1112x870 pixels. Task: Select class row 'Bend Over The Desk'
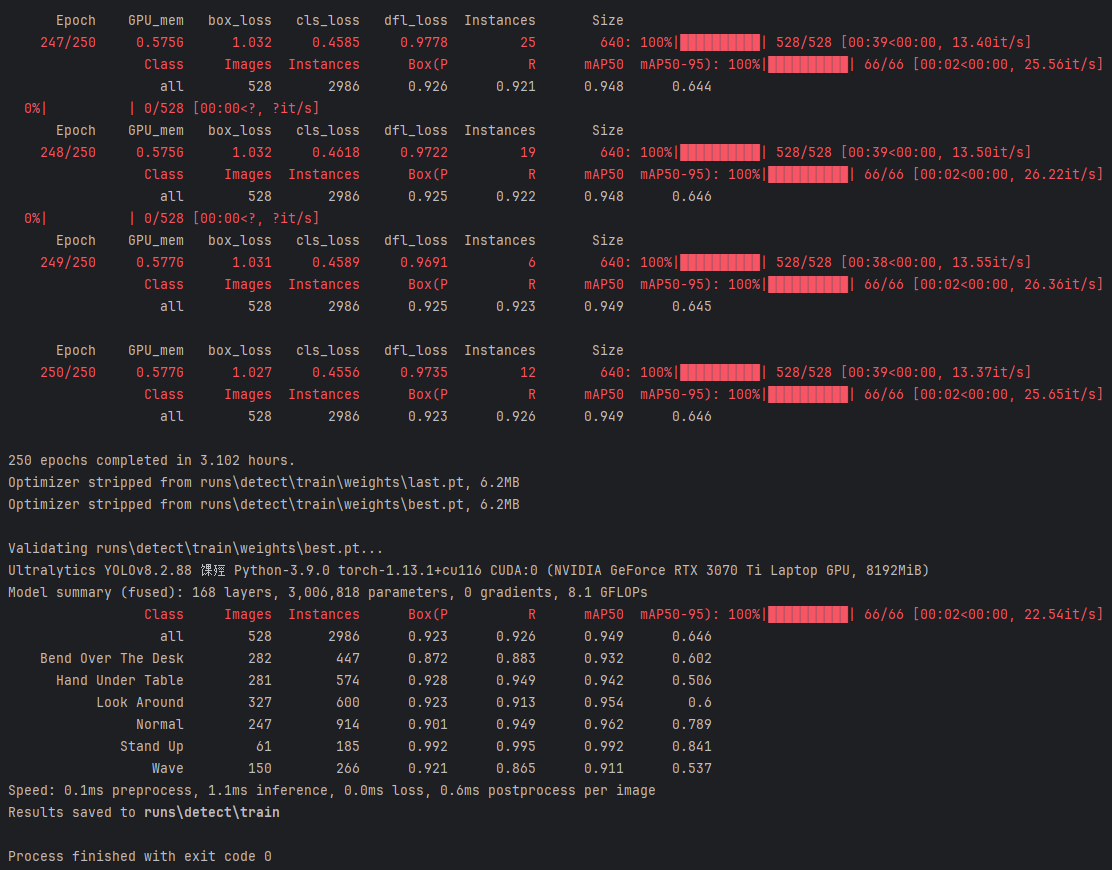[x=376, y=658]
